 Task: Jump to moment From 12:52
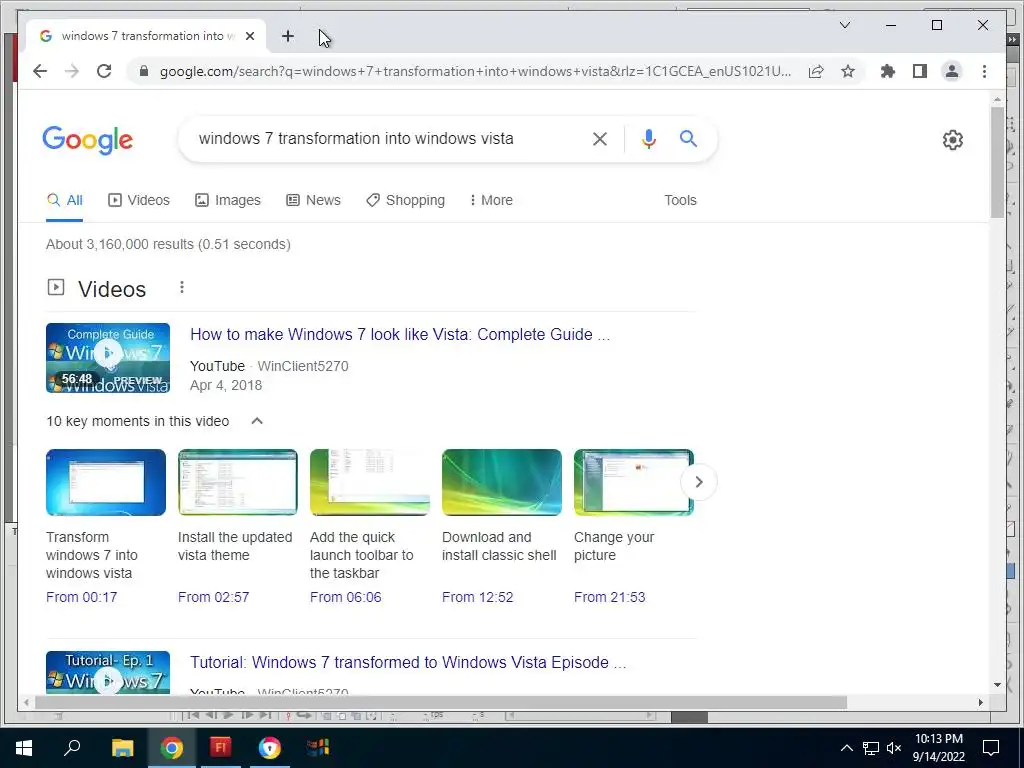click(477, 598)
